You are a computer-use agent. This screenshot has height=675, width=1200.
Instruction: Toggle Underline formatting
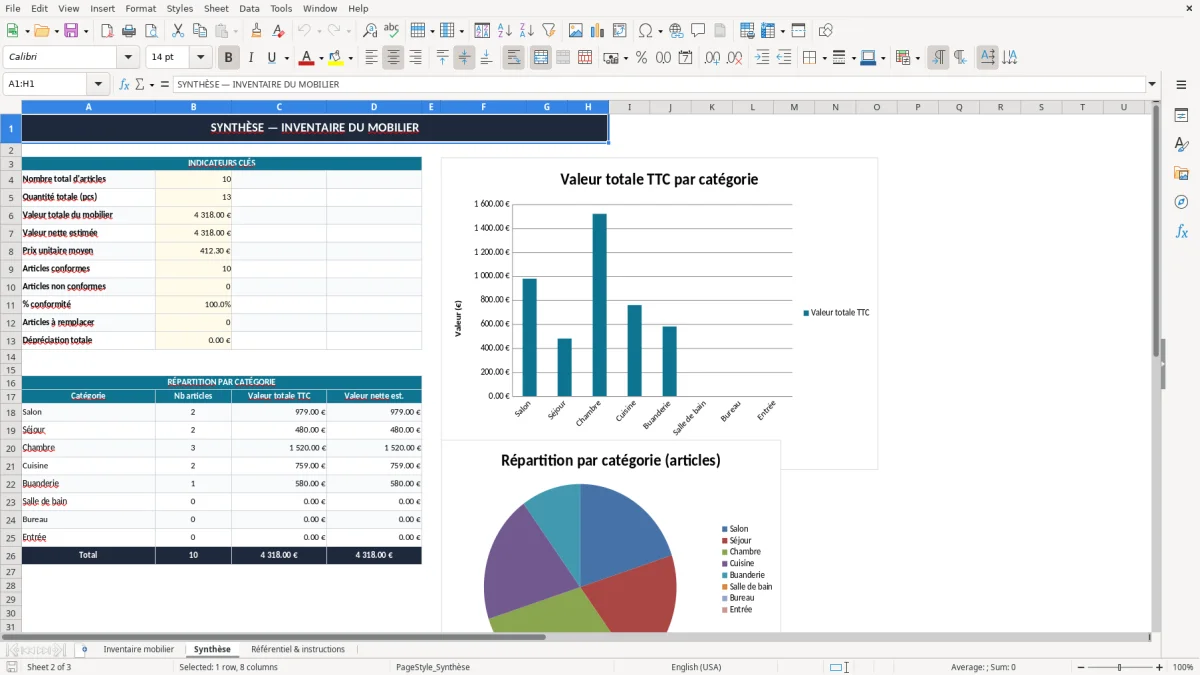[x=271, y=58]
